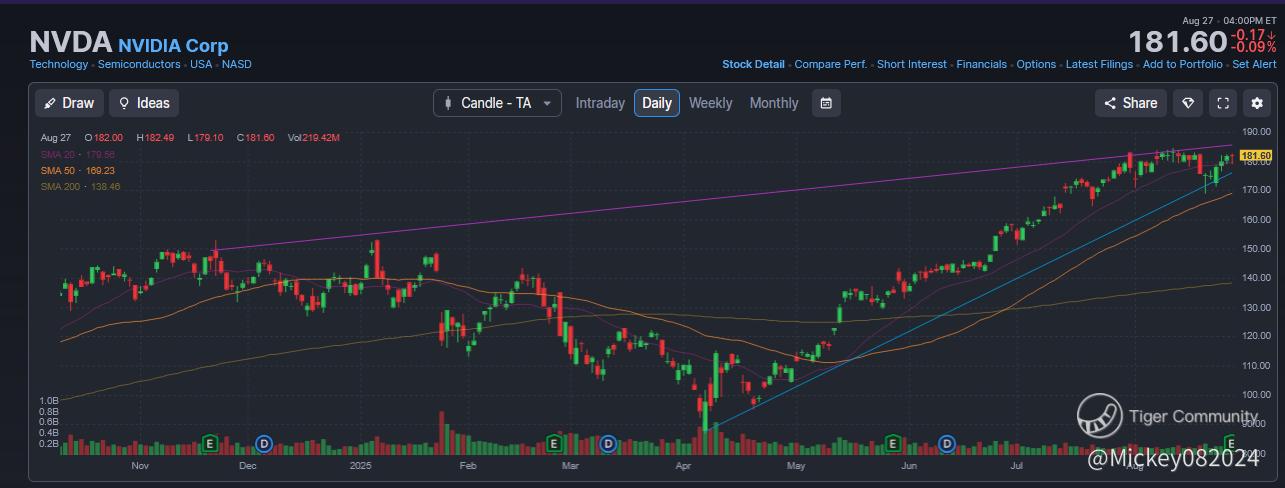Click the SMA 50 indicator label

(x=80, y=171)
